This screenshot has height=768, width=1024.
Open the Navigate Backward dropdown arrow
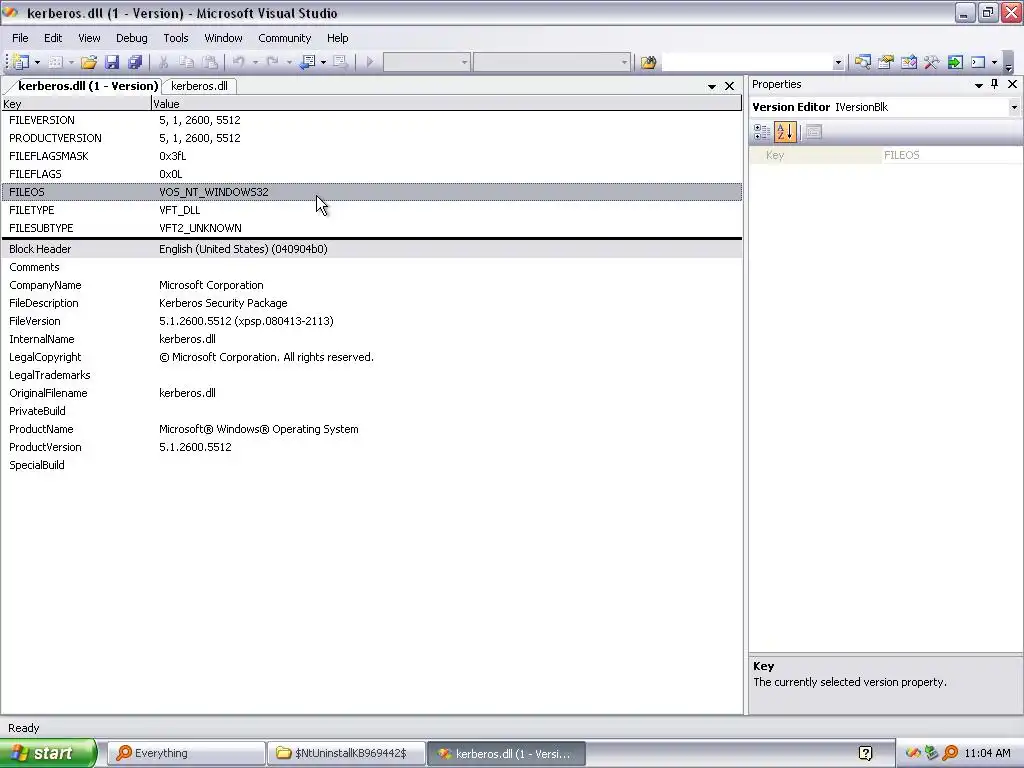[x=323, y=63]
